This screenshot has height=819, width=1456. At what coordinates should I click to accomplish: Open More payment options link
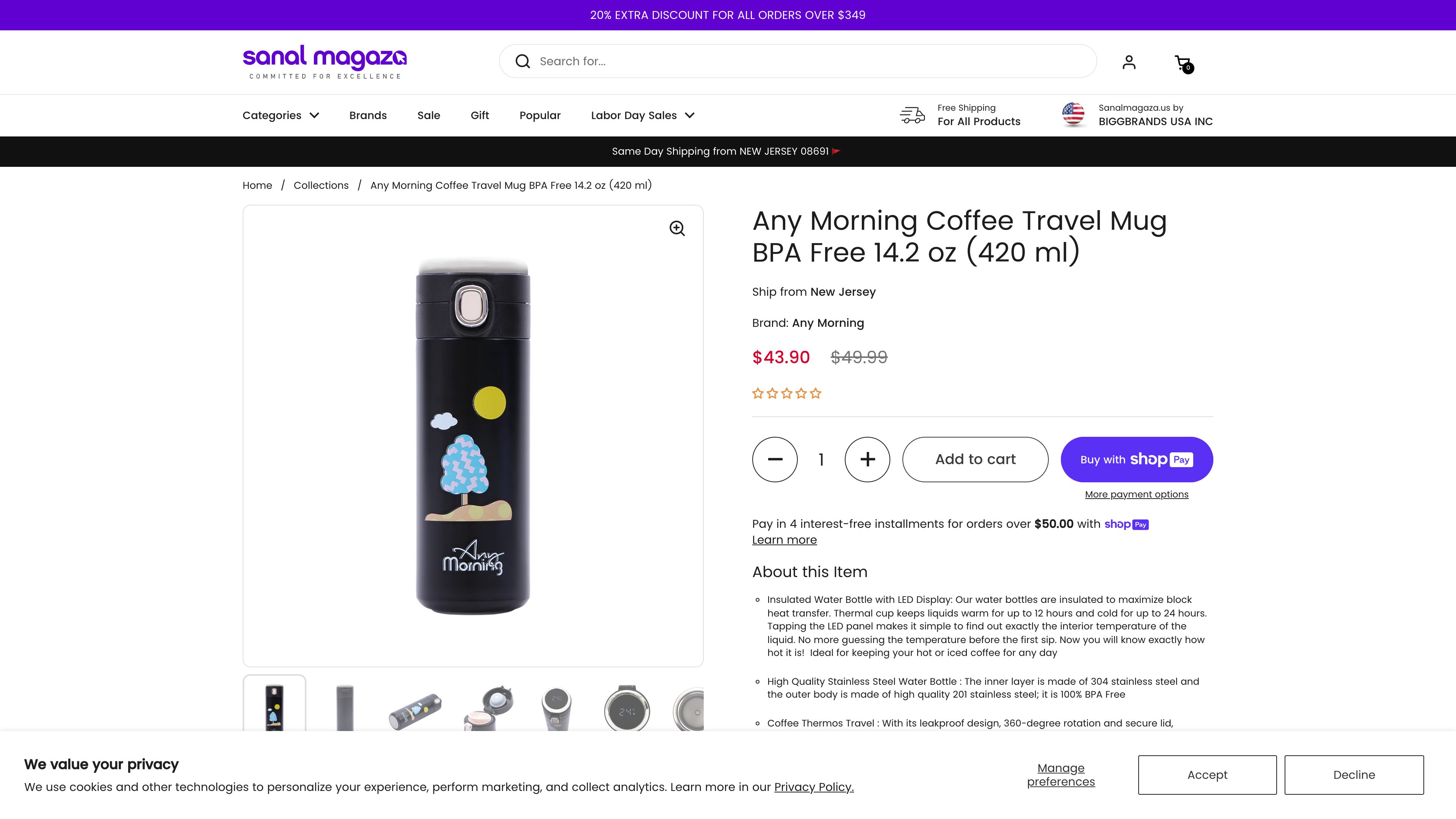point(1137,494)
